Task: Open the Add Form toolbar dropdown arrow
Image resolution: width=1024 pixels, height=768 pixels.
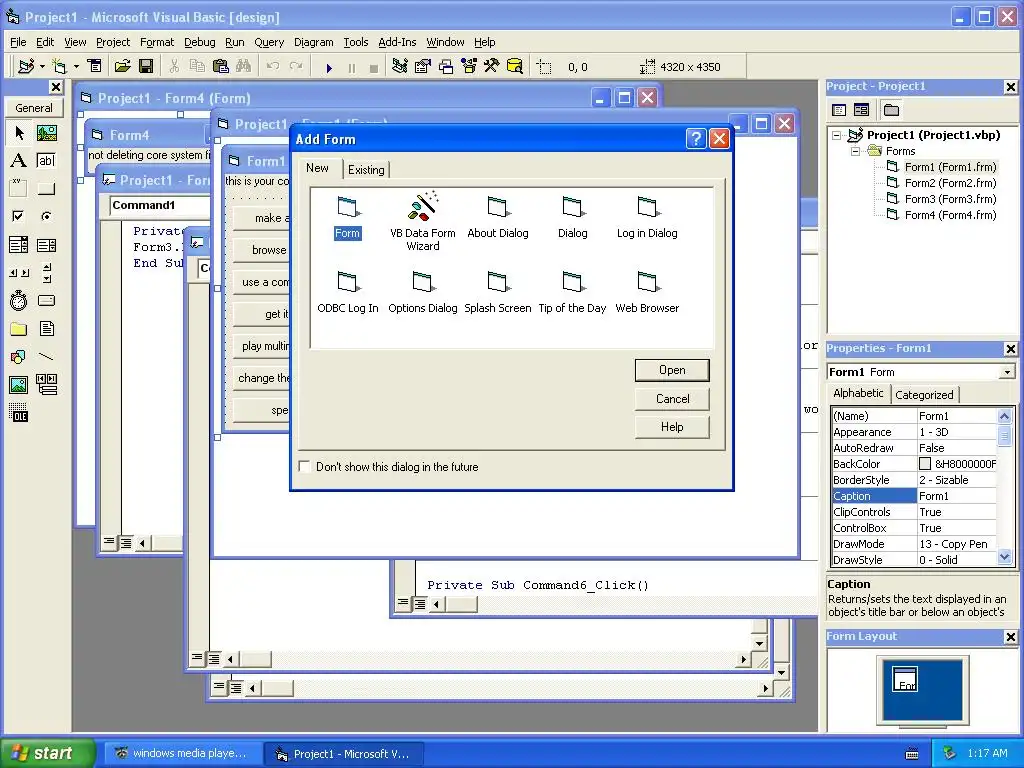Action: (76, 67)
